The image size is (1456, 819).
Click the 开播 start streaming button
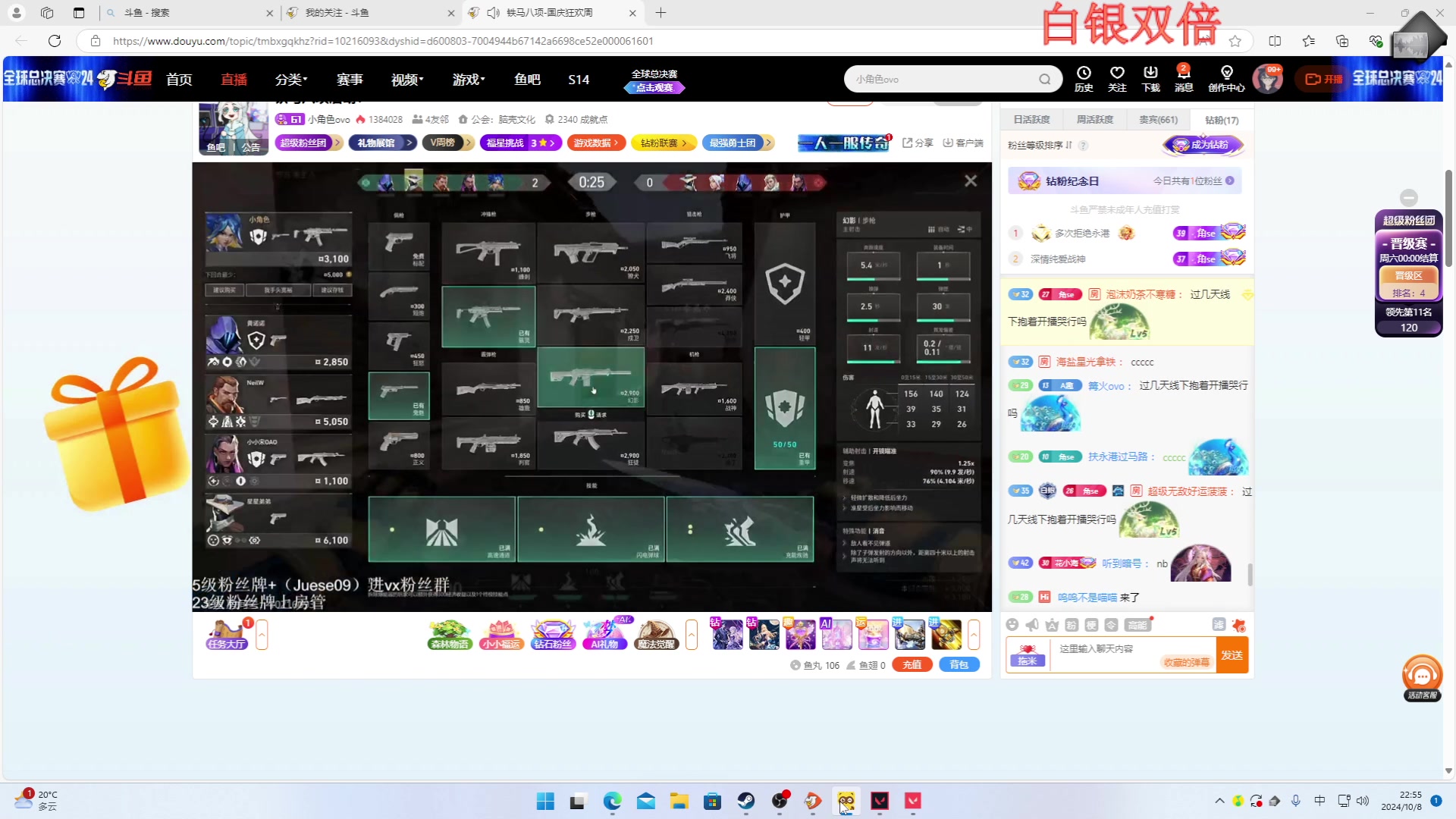(1324, 79)
